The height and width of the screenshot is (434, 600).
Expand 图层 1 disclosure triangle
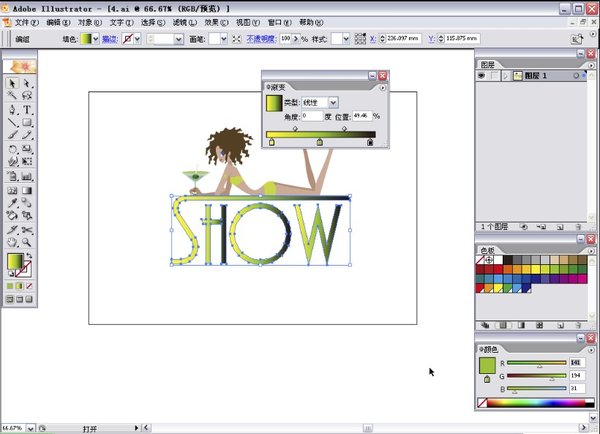[505, 76]
